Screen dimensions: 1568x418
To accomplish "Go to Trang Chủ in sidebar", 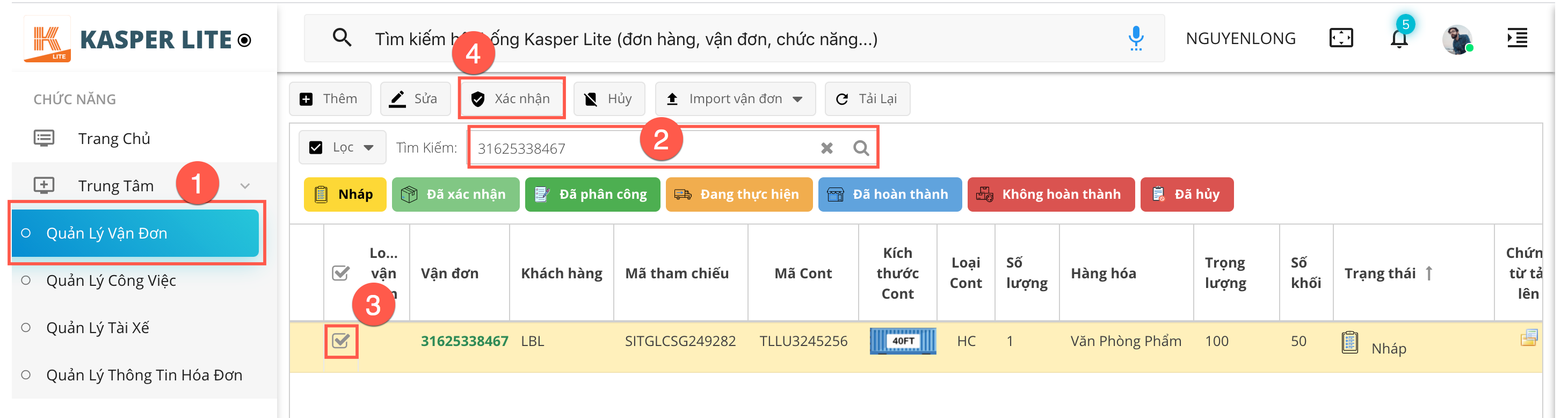I will click(114, 139).
